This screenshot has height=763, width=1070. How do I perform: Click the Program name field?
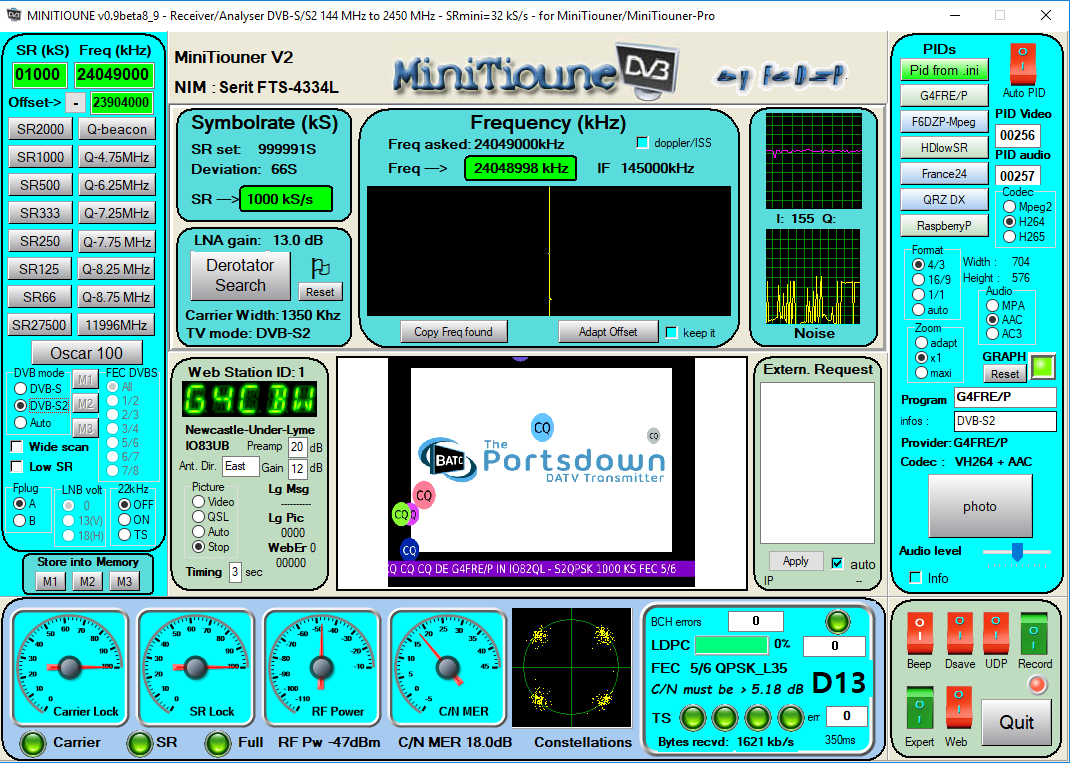tap(1004, 397)
